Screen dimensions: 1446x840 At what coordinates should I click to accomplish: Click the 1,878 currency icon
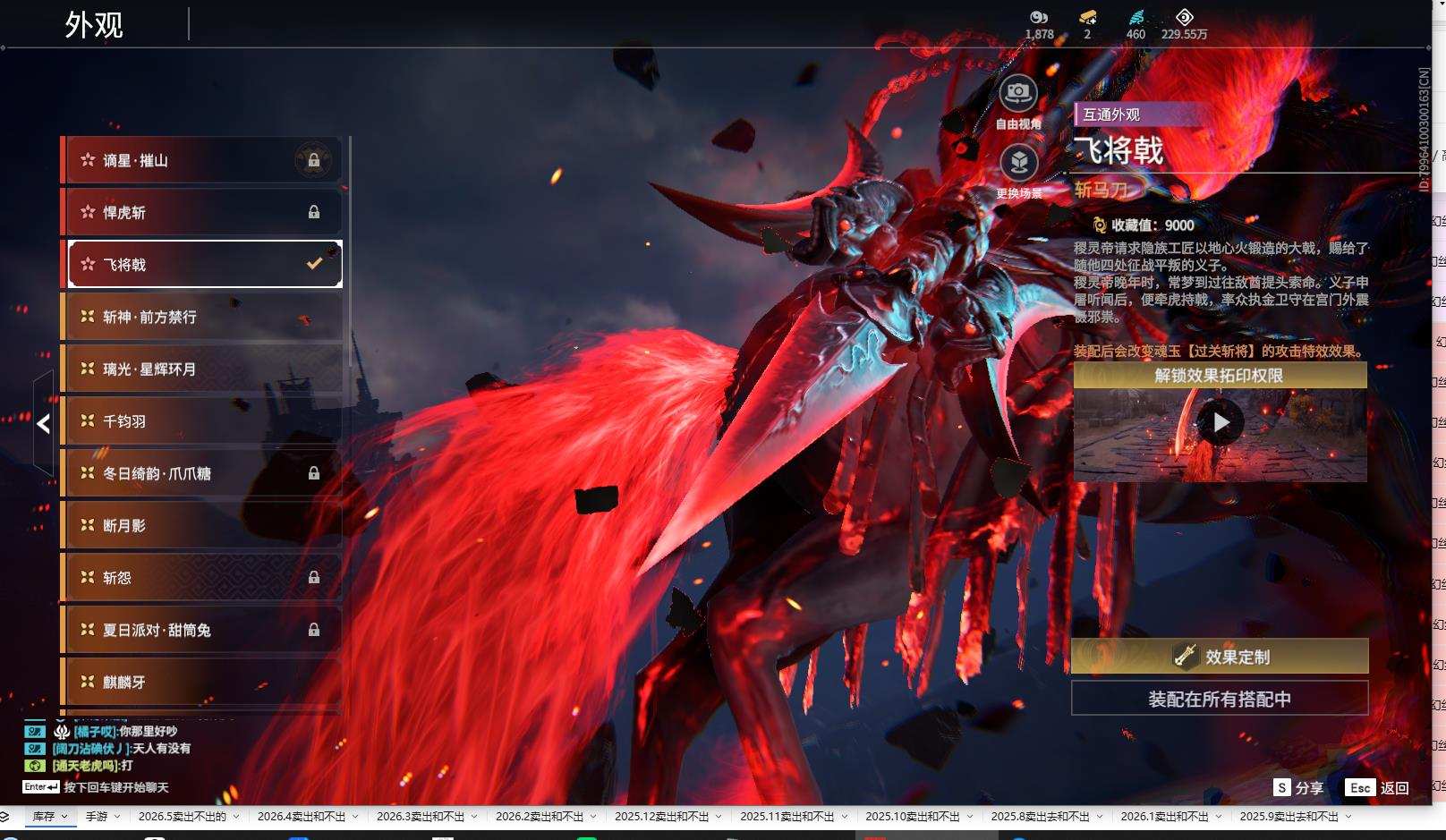[1039, 17]
